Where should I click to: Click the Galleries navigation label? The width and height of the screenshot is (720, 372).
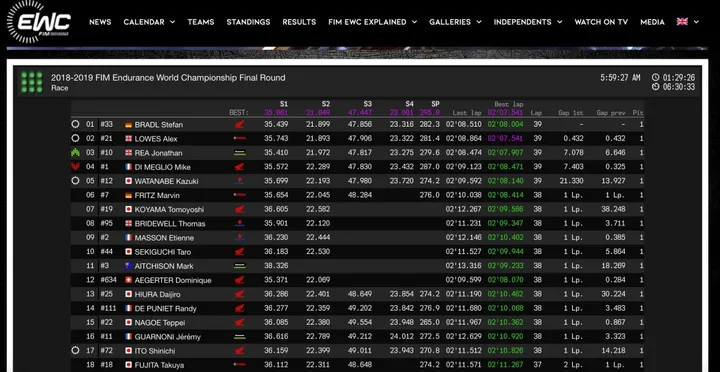click(x=450, y=22)
